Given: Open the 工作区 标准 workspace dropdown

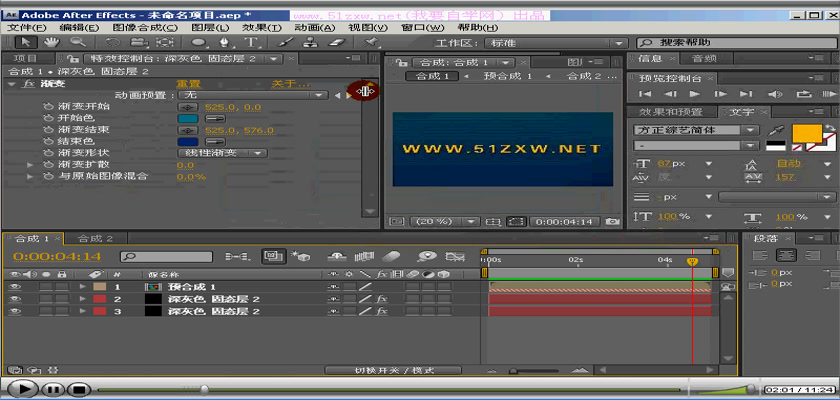Looking at the screenshot, I should tap(555, 43).
